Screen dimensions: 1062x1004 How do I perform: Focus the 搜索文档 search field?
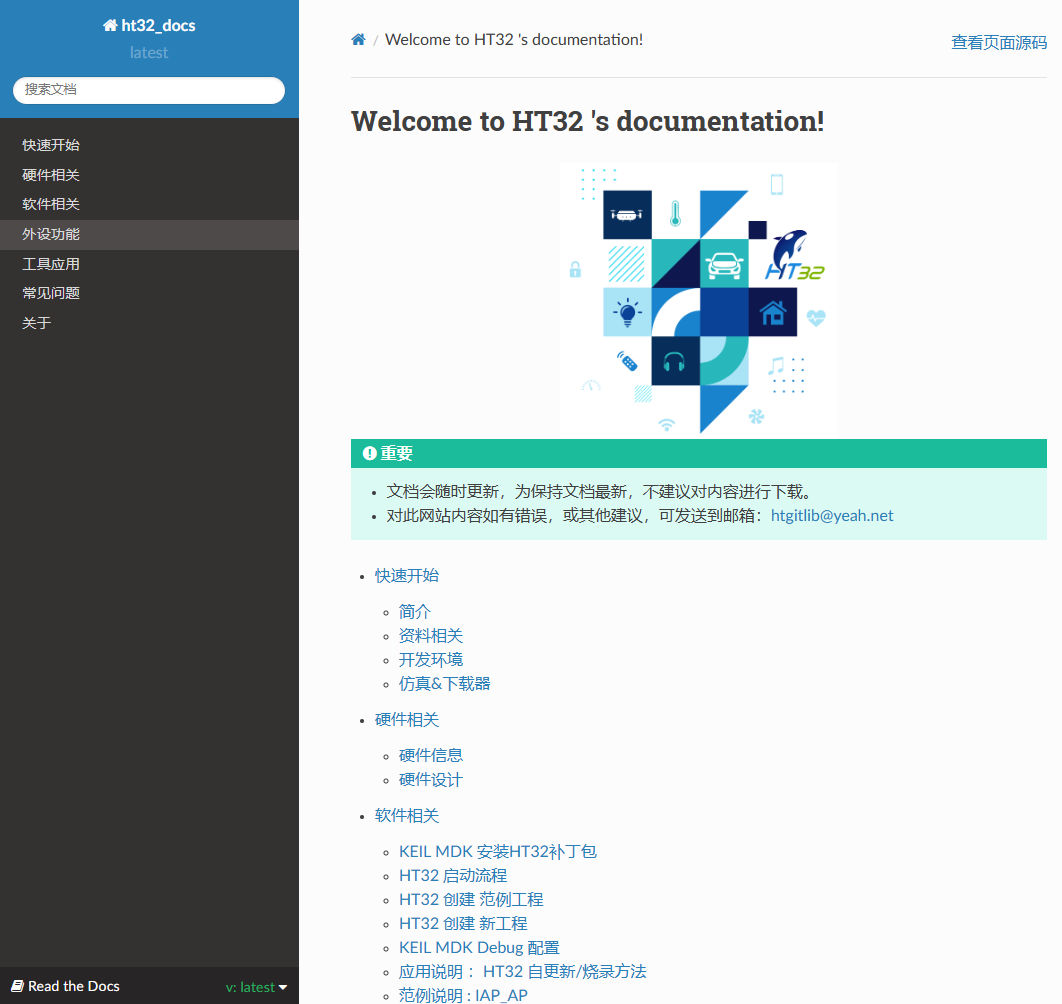click(149, 90)
